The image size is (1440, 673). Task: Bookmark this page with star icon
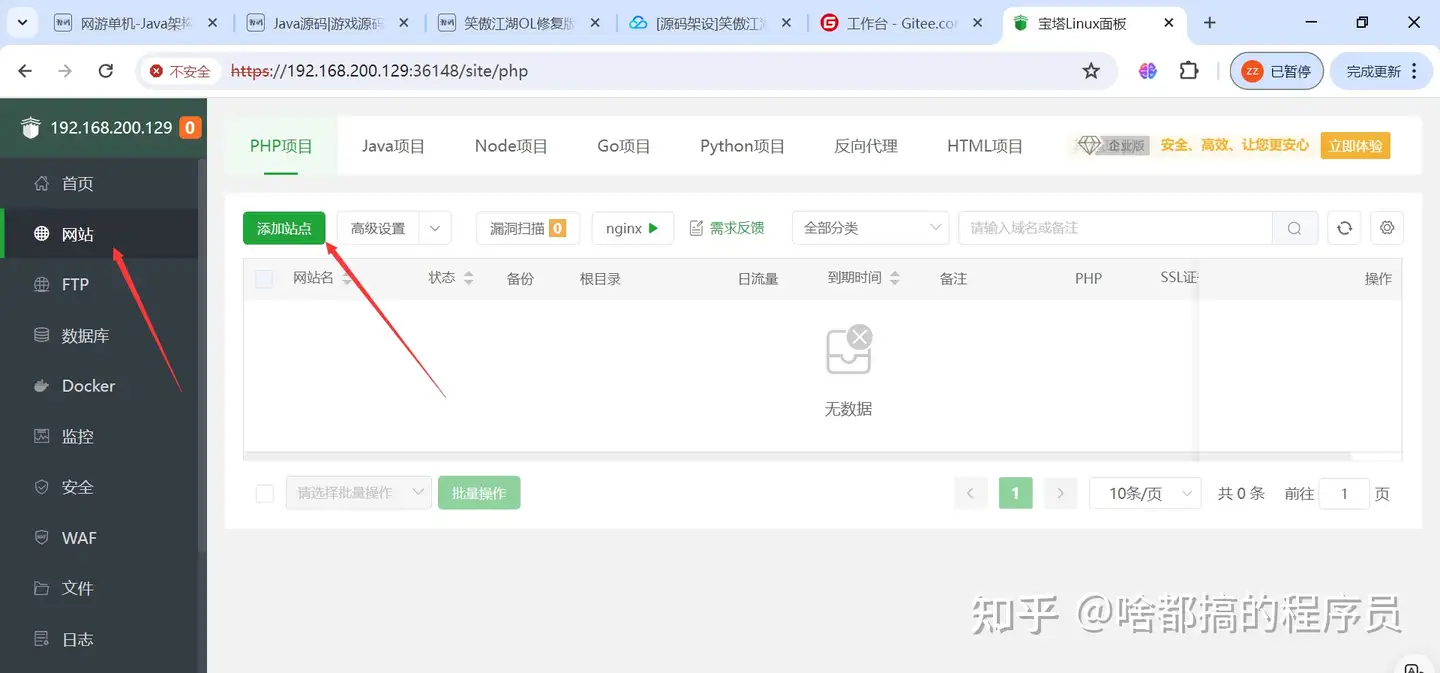click(x=1091, y=71)
